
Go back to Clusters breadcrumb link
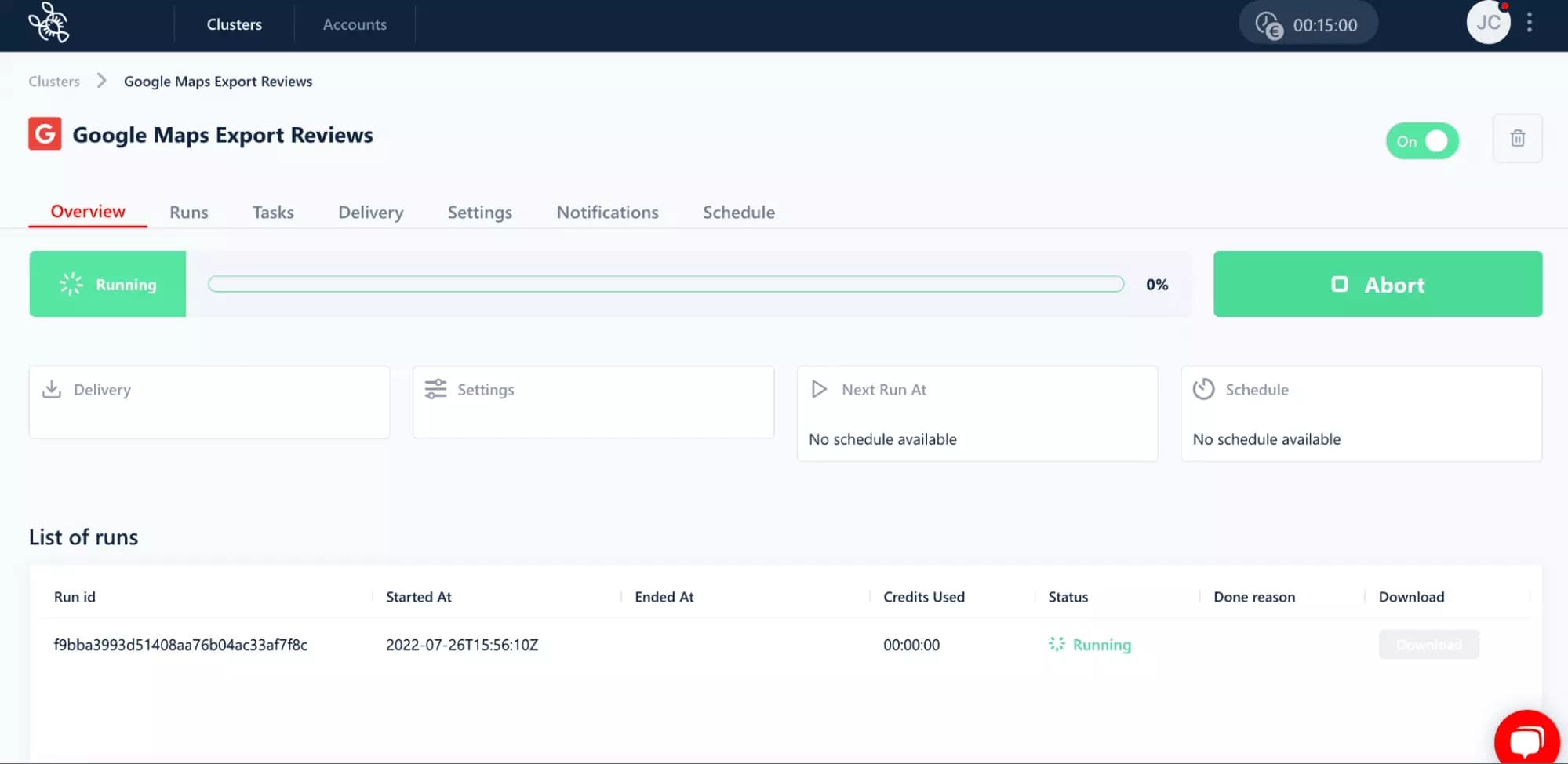tap(54, 82)
